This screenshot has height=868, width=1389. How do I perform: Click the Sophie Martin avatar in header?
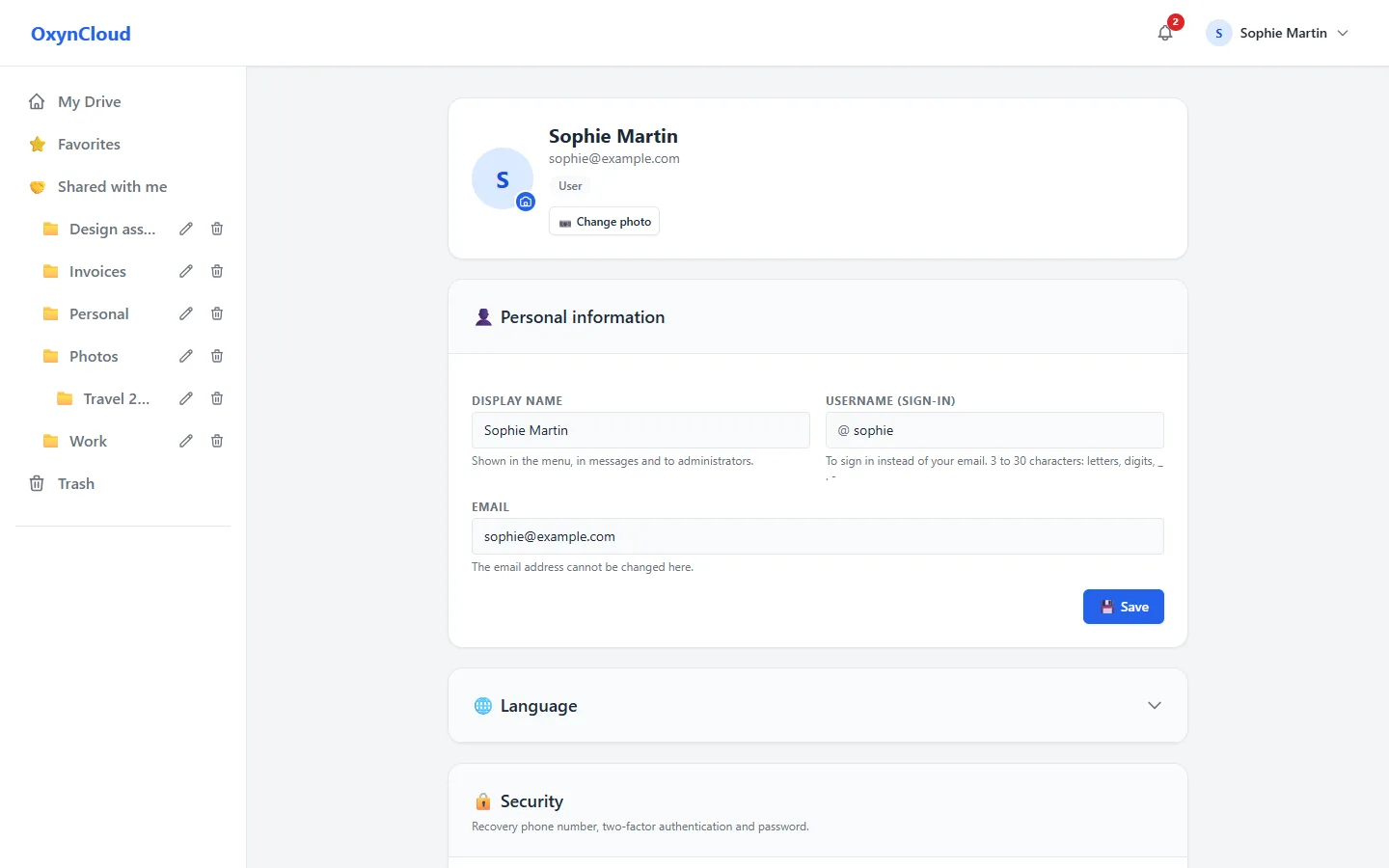[x=1219, y=33]
